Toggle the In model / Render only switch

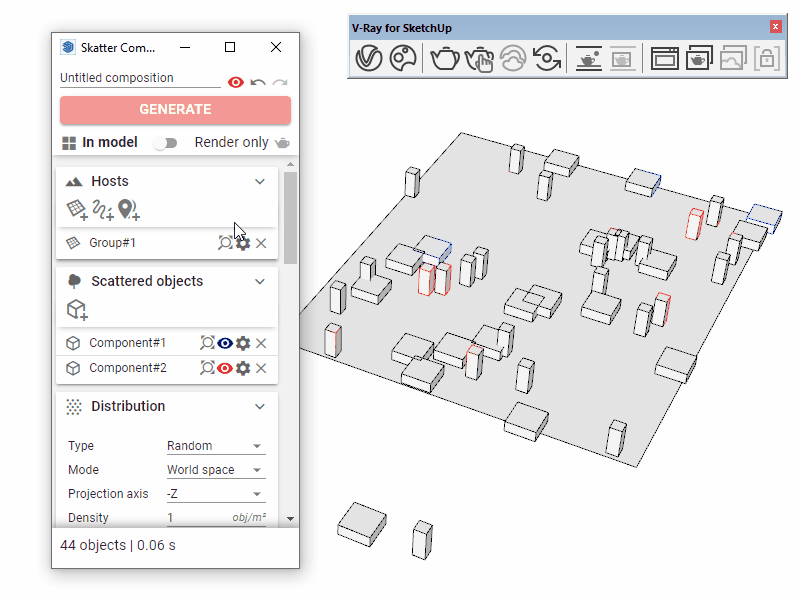165,143
